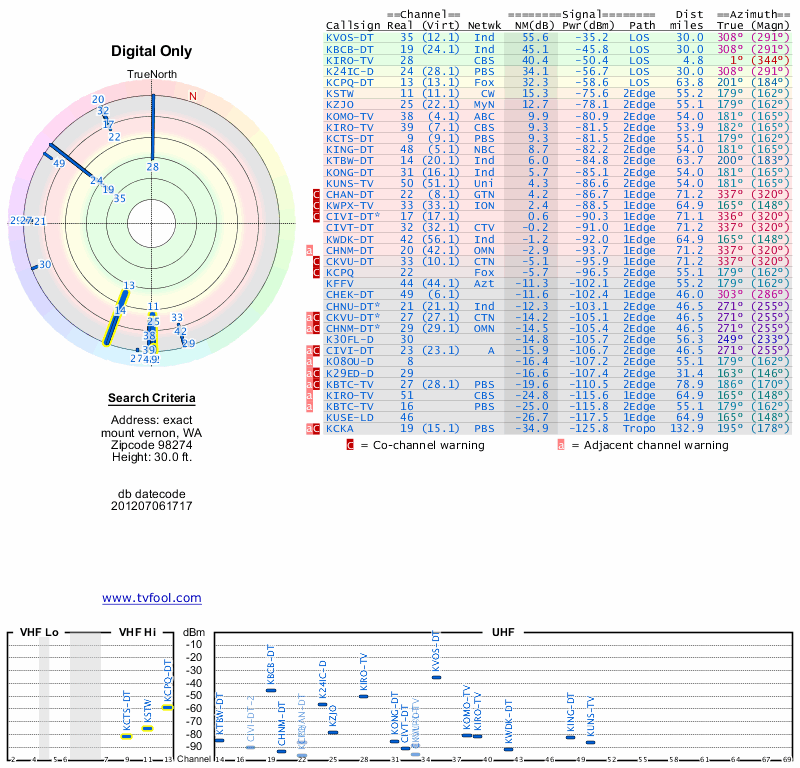Click the Search Criteria heading

[x=152, y=399]
